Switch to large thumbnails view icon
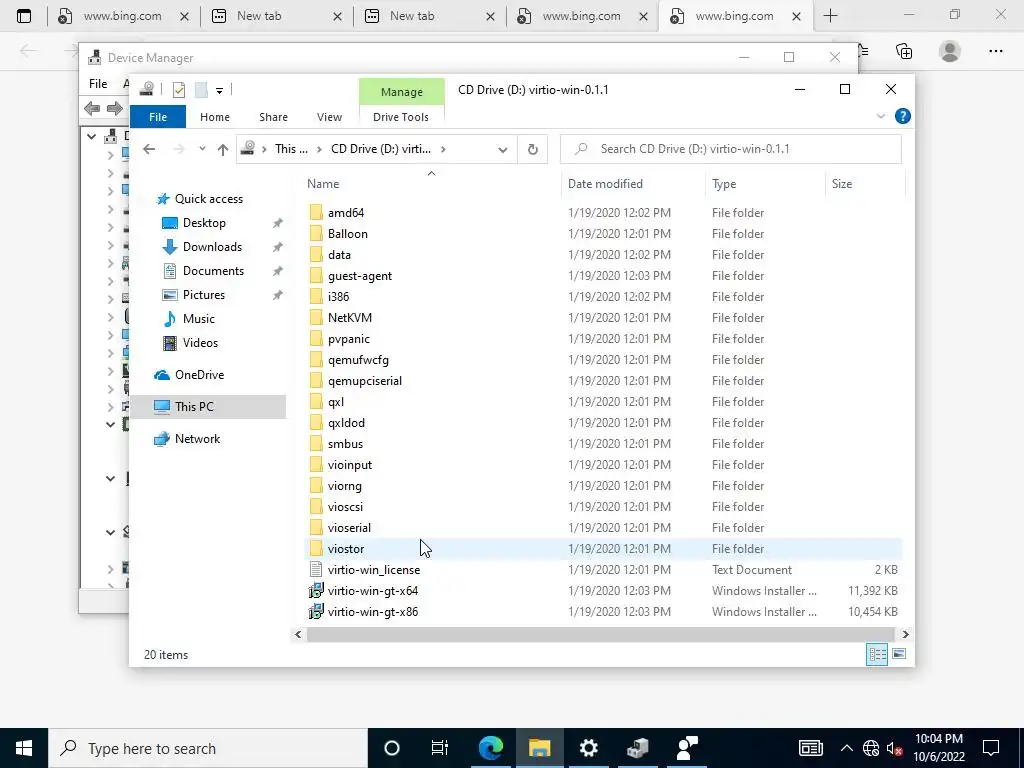The height and width of the screenshot is (768, 1024). (x=899, y=654)
